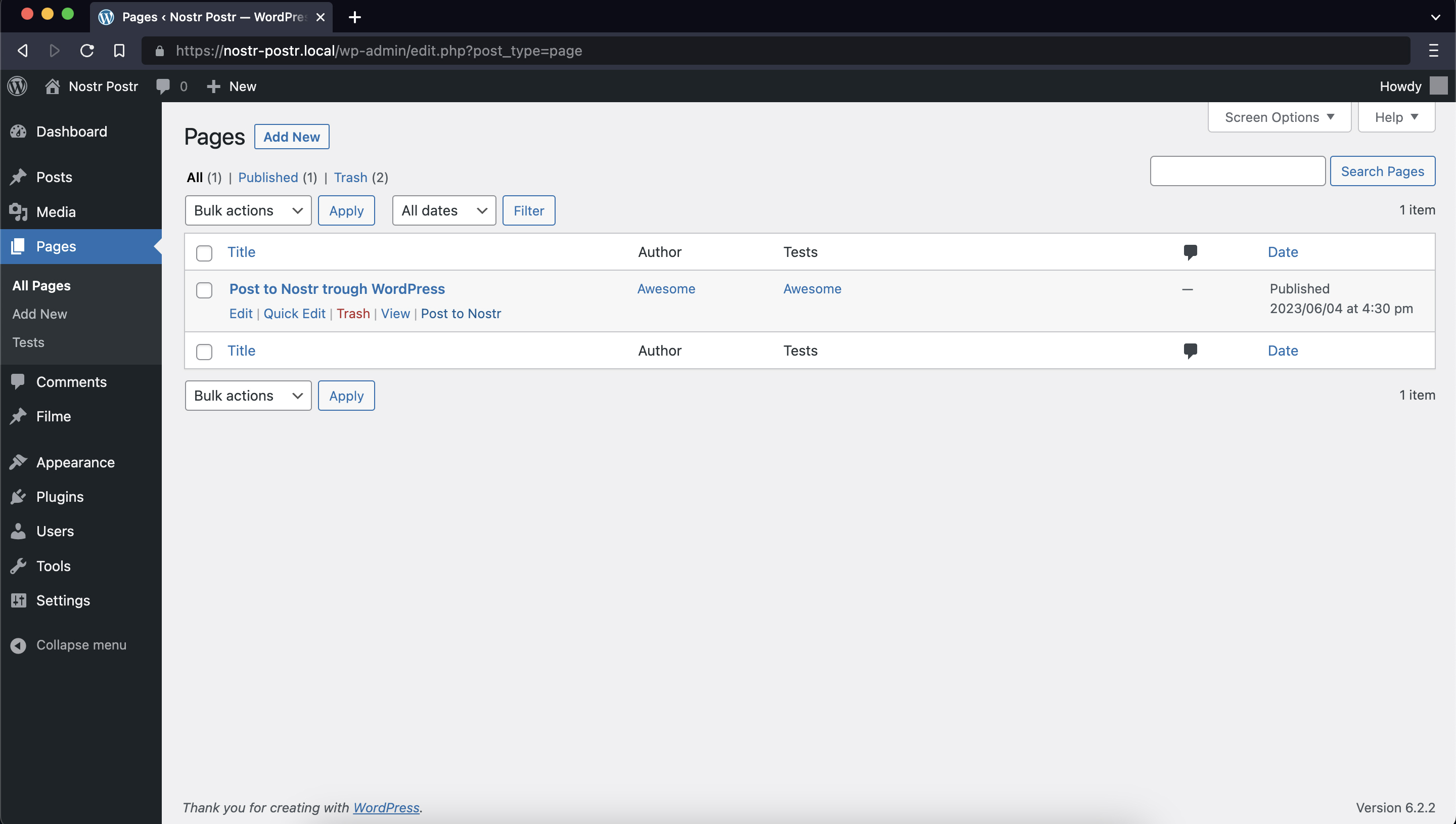Viewport: 1456px width, 824px height.
Task: Open Published pages filter tab
Action: point(267,177)
